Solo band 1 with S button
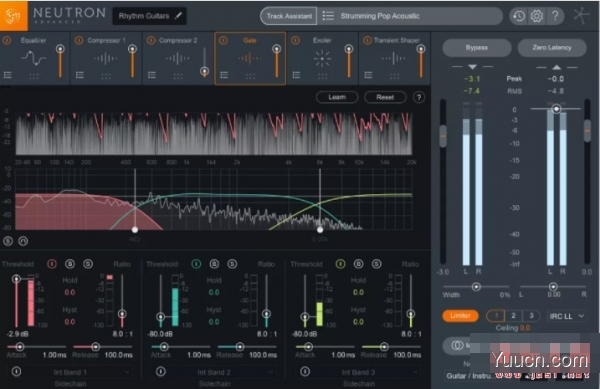The image size is (600, 389). tap(88, 264)
